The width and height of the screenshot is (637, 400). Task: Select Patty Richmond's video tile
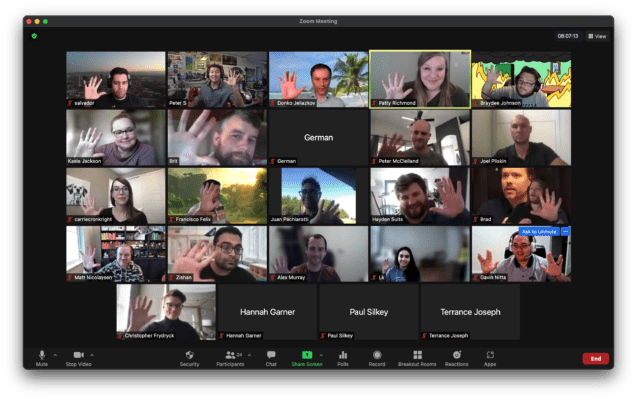pos(419,79)
